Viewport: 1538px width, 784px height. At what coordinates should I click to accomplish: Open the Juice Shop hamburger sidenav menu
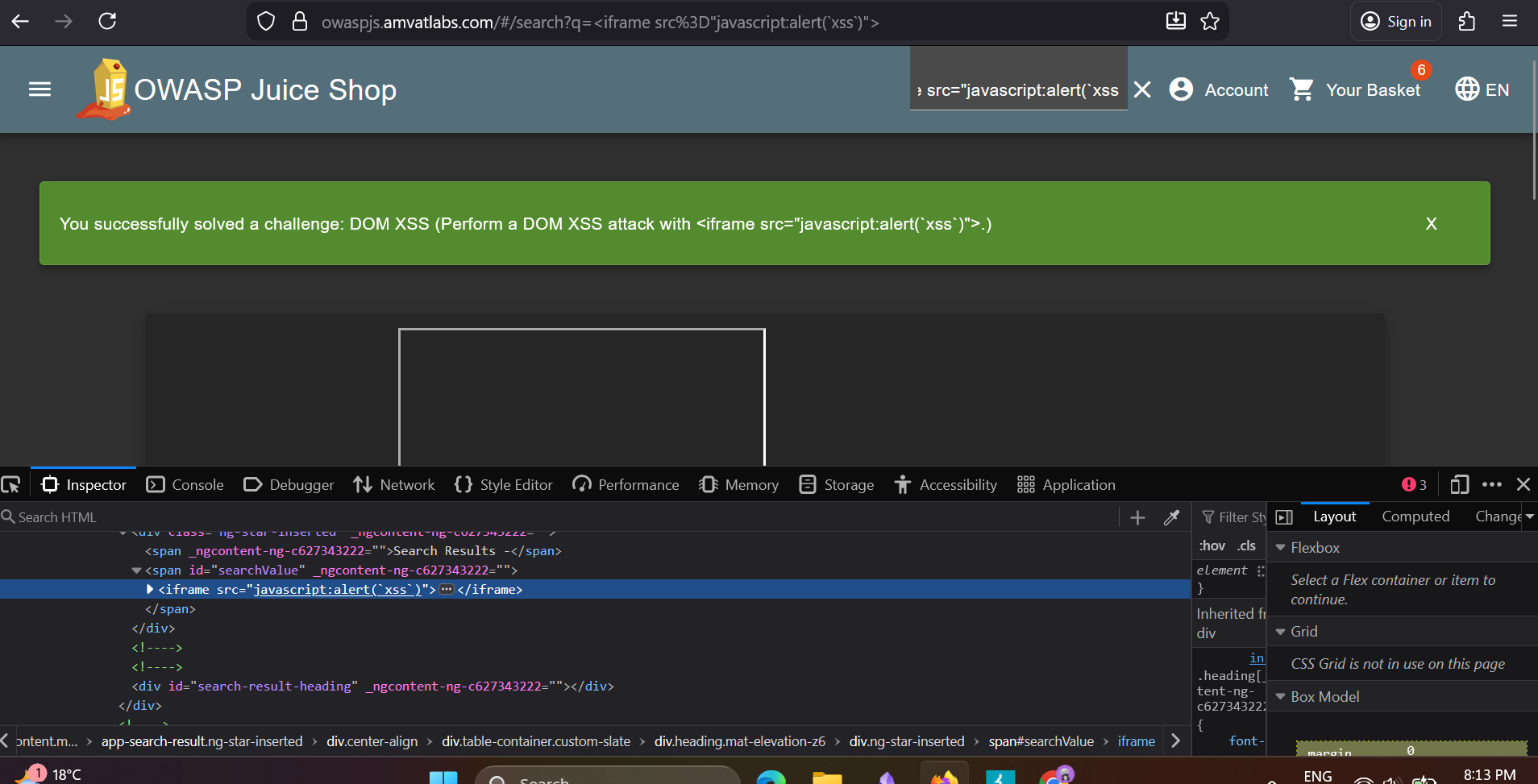coord(39,89)
